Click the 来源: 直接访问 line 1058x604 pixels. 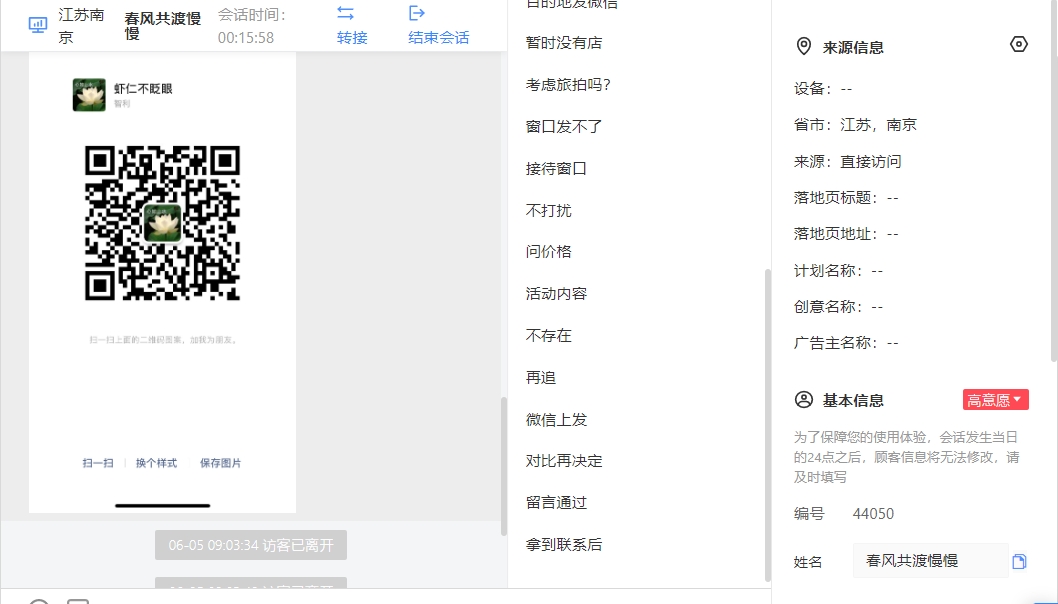(847, 161)
